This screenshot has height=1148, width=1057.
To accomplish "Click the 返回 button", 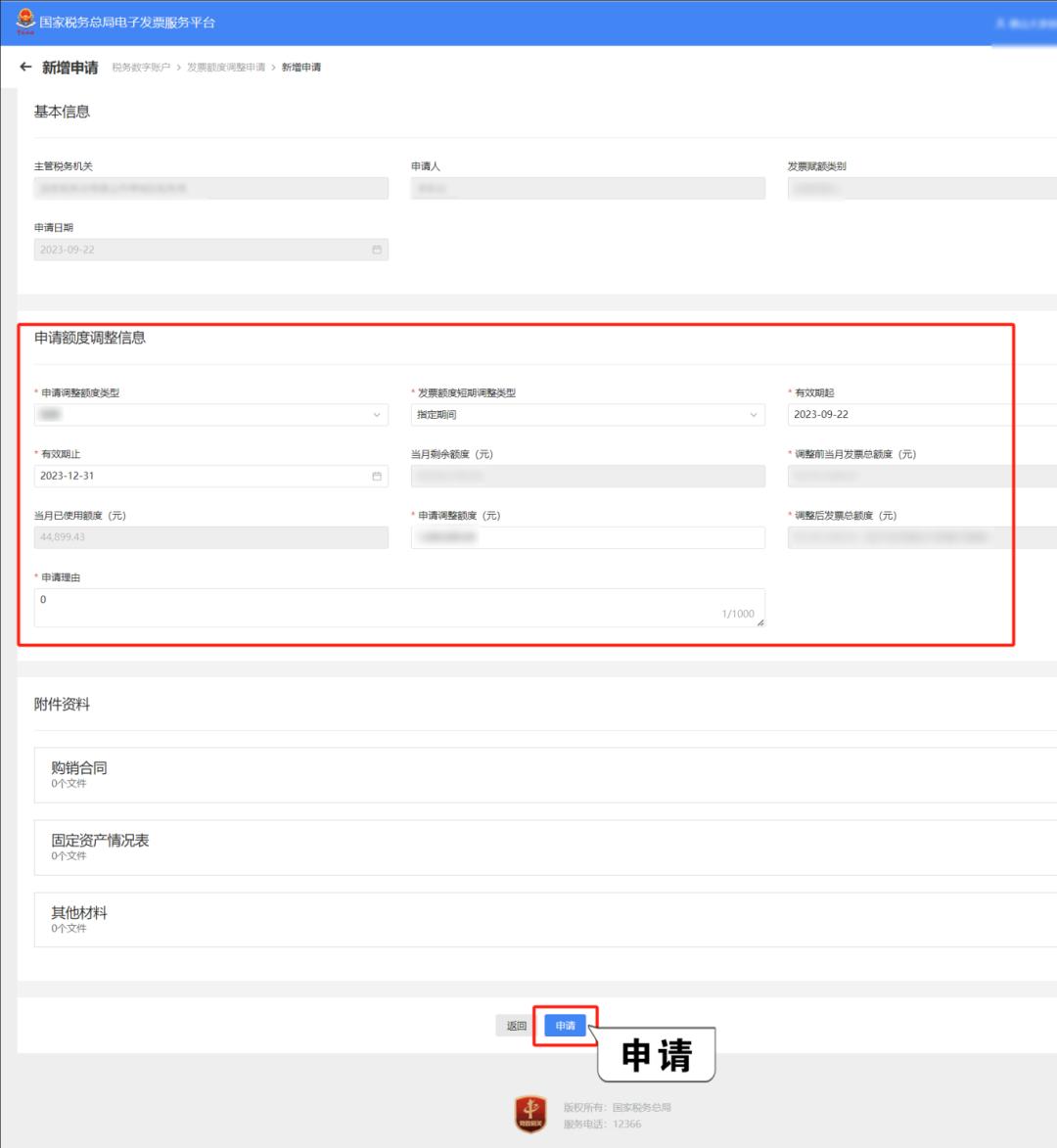I will pyautogui.click(x=517, y=1026).
